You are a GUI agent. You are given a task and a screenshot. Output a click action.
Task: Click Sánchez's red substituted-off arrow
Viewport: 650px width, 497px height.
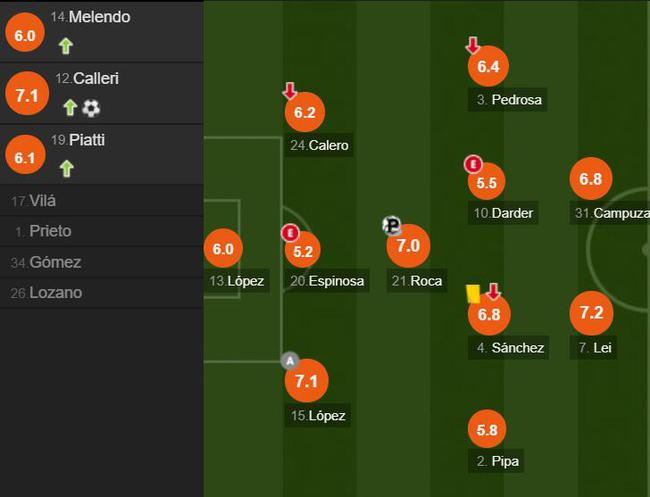(492, 292)
